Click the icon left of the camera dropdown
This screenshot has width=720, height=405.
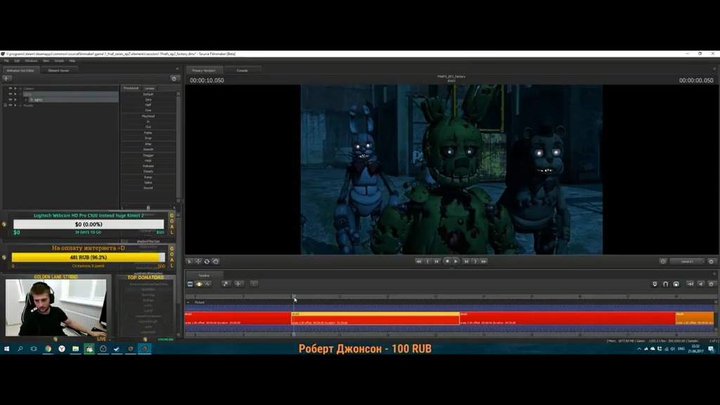(663, 261)
